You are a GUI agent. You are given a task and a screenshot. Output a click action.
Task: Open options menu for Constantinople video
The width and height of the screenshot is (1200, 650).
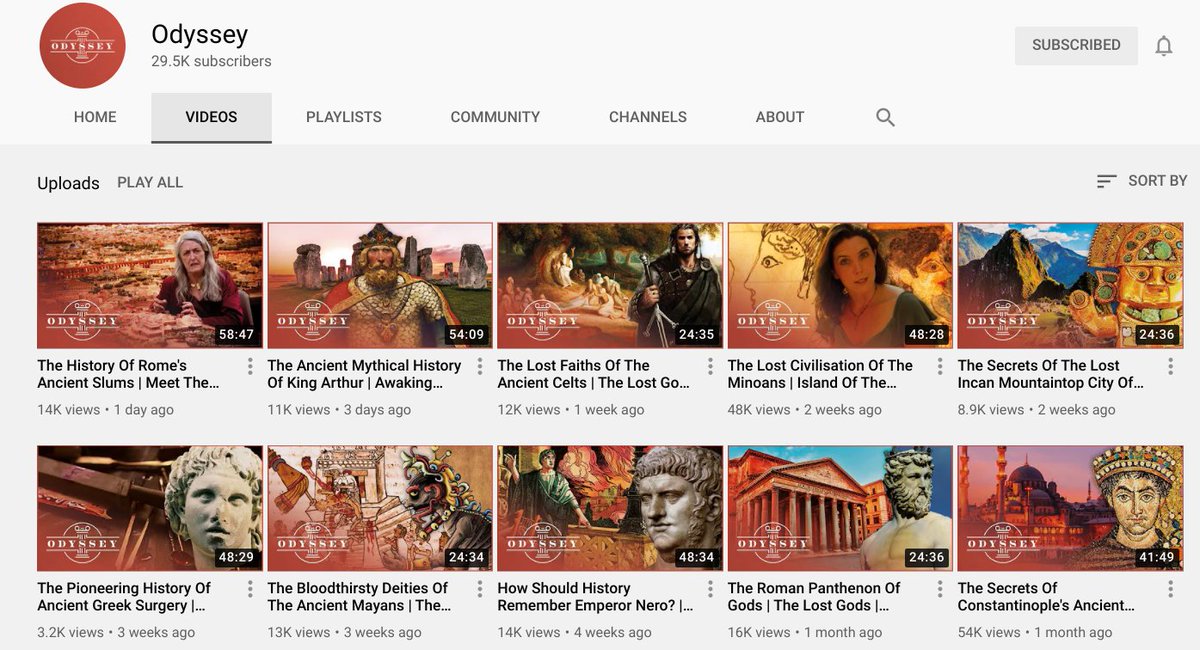[x=1170, y=589]
